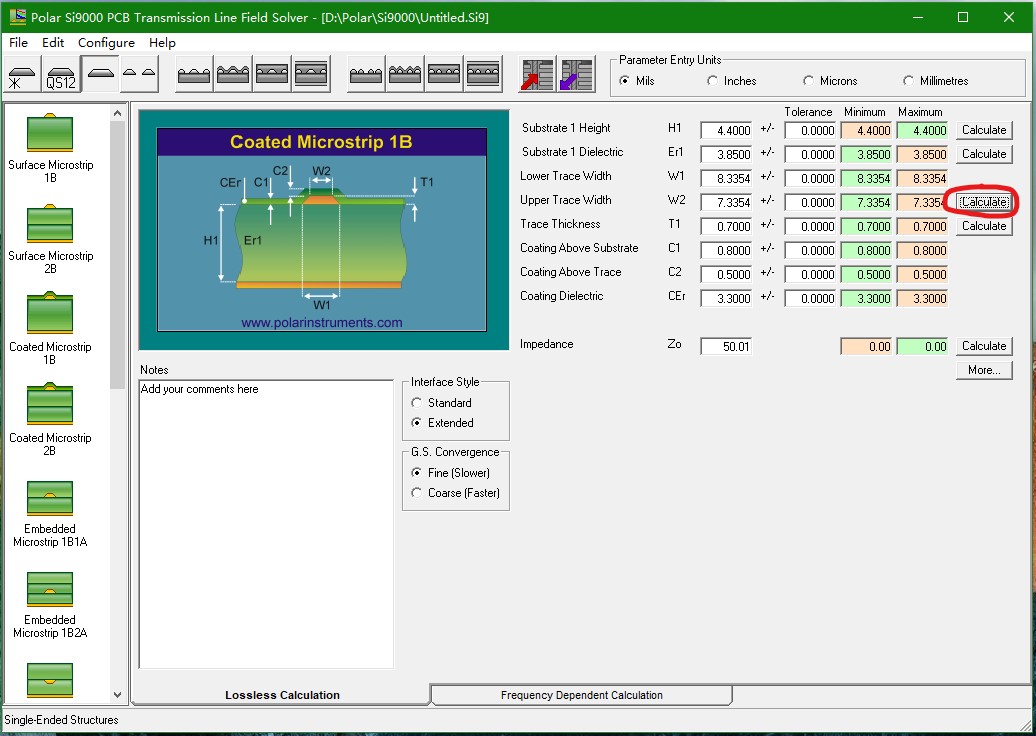1036x736 pixels.
Task: Select Embedded Microstrip 1B1A structure
Action: click(50, 514)
